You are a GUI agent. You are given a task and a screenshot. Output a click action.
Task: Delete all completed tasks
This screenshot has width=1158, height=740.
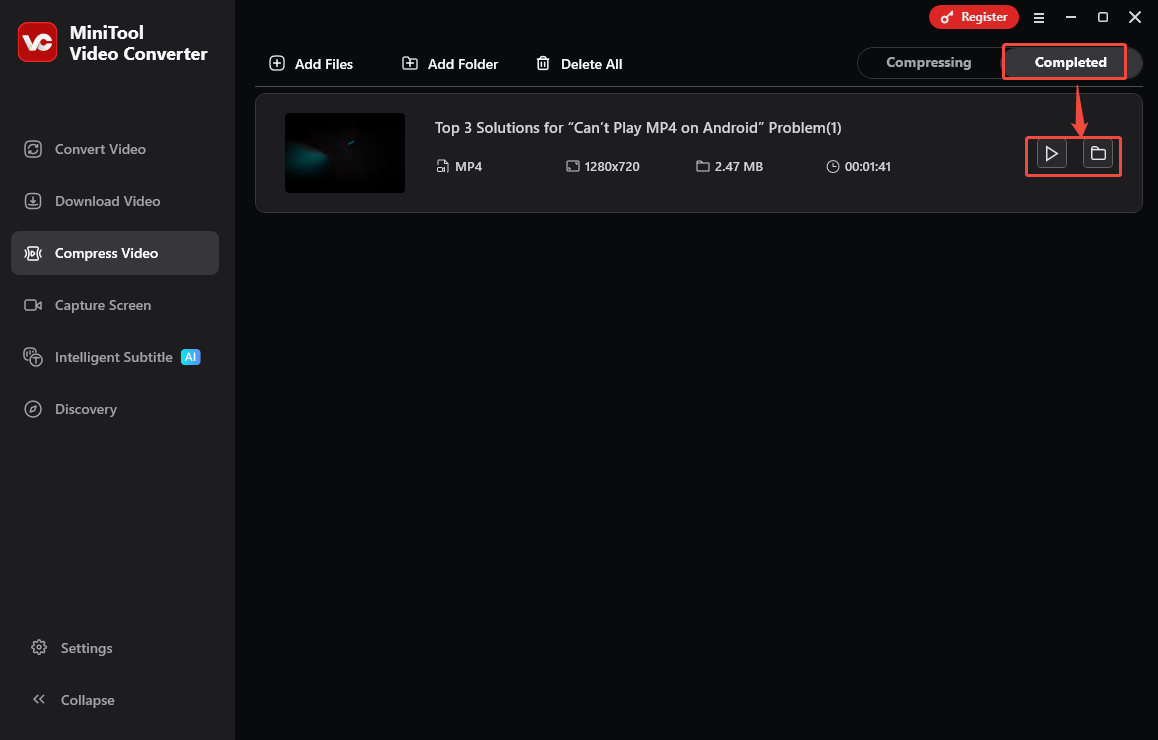click(579, 63)
